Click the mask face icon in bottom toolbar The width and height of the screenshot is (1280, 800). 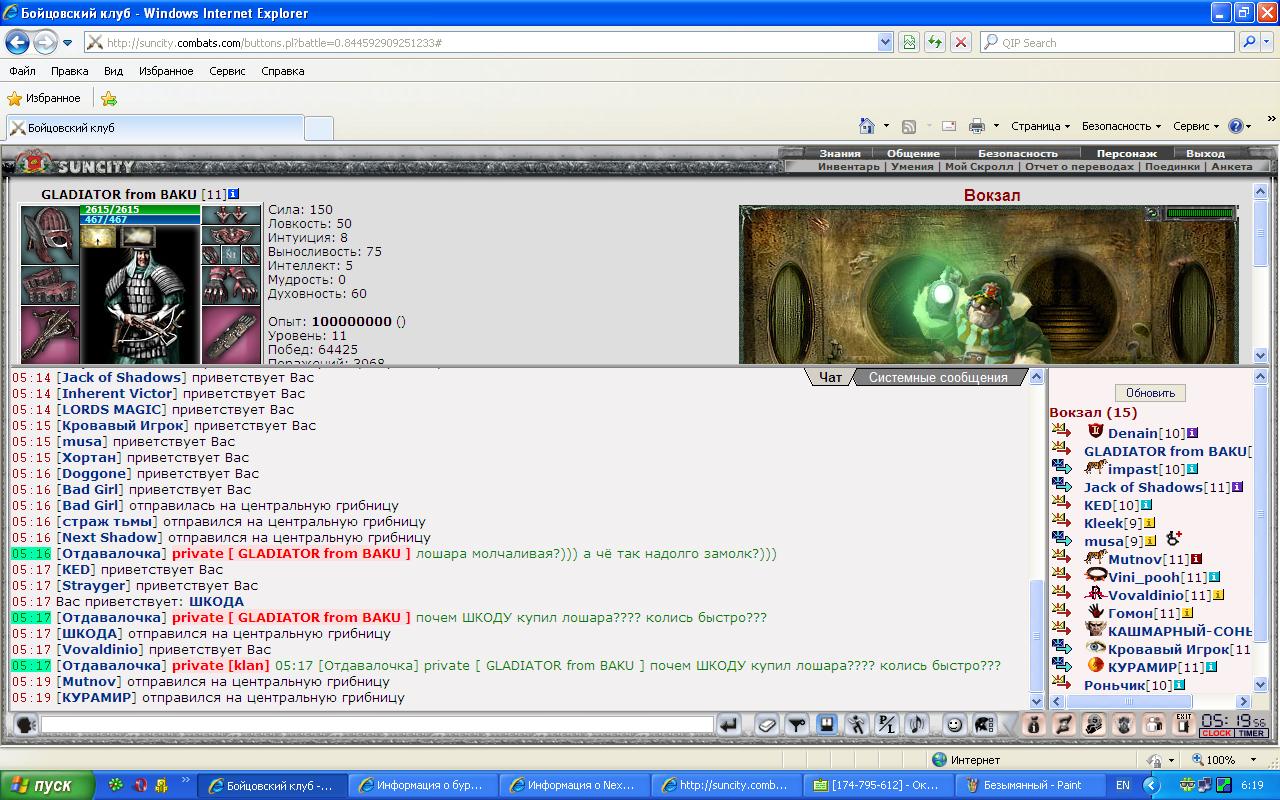coord(1125,724)
